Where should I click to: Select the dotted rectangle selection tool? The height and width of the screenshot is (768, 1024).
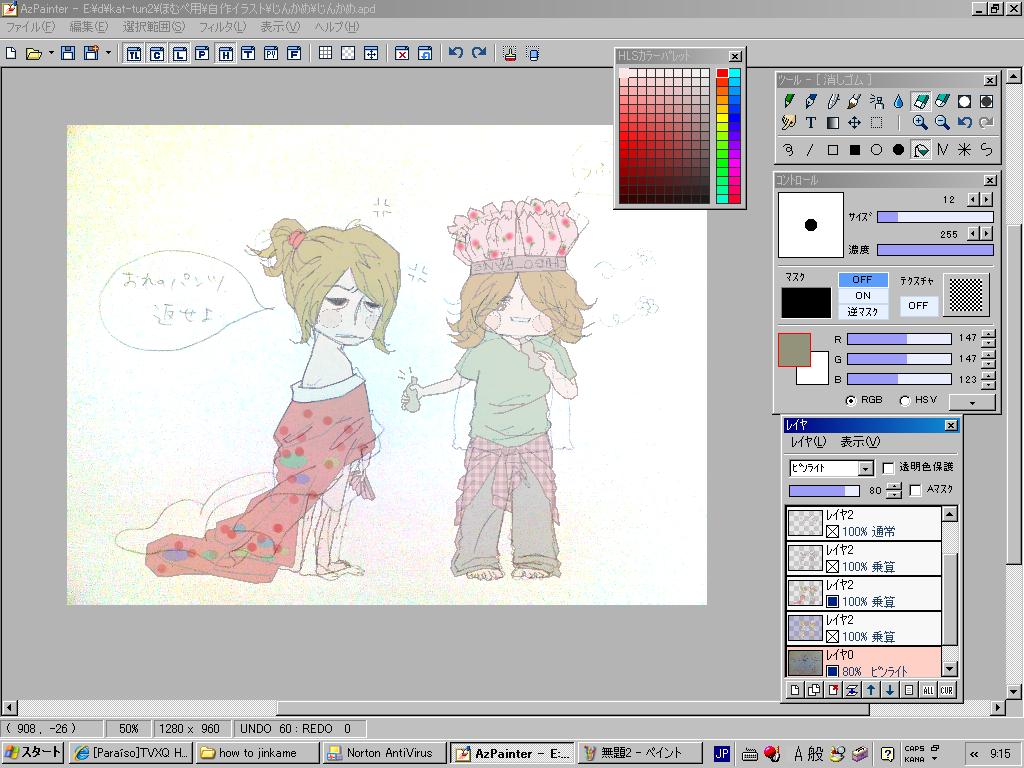click(x=876, y=123)
